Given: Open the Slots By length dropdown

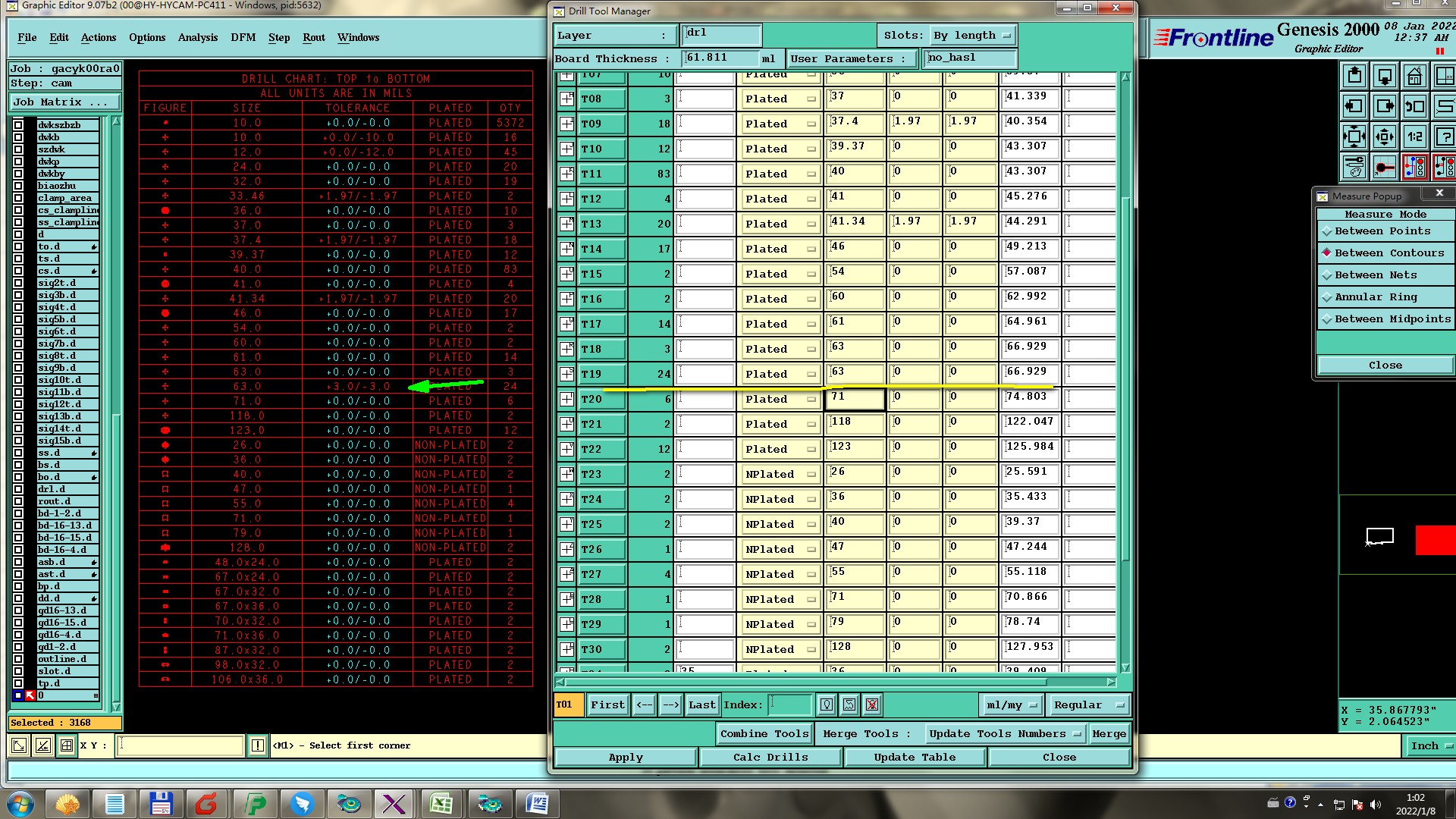Looking at the screenshot, I should pyautogui.click(x=973, y=36).
